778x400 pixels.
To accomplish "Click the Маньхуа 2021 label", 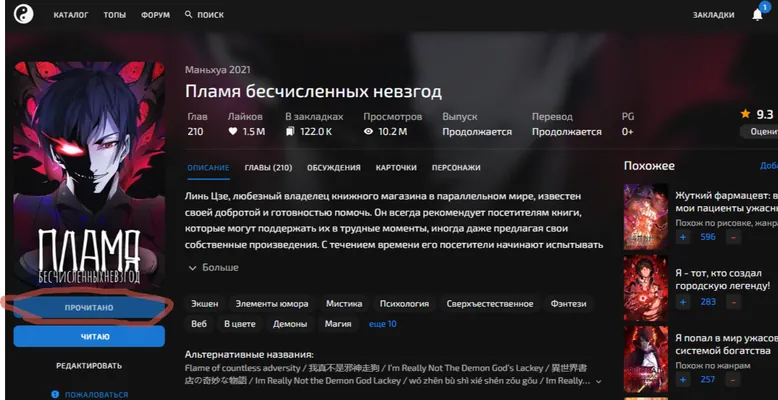I will 217,70.
